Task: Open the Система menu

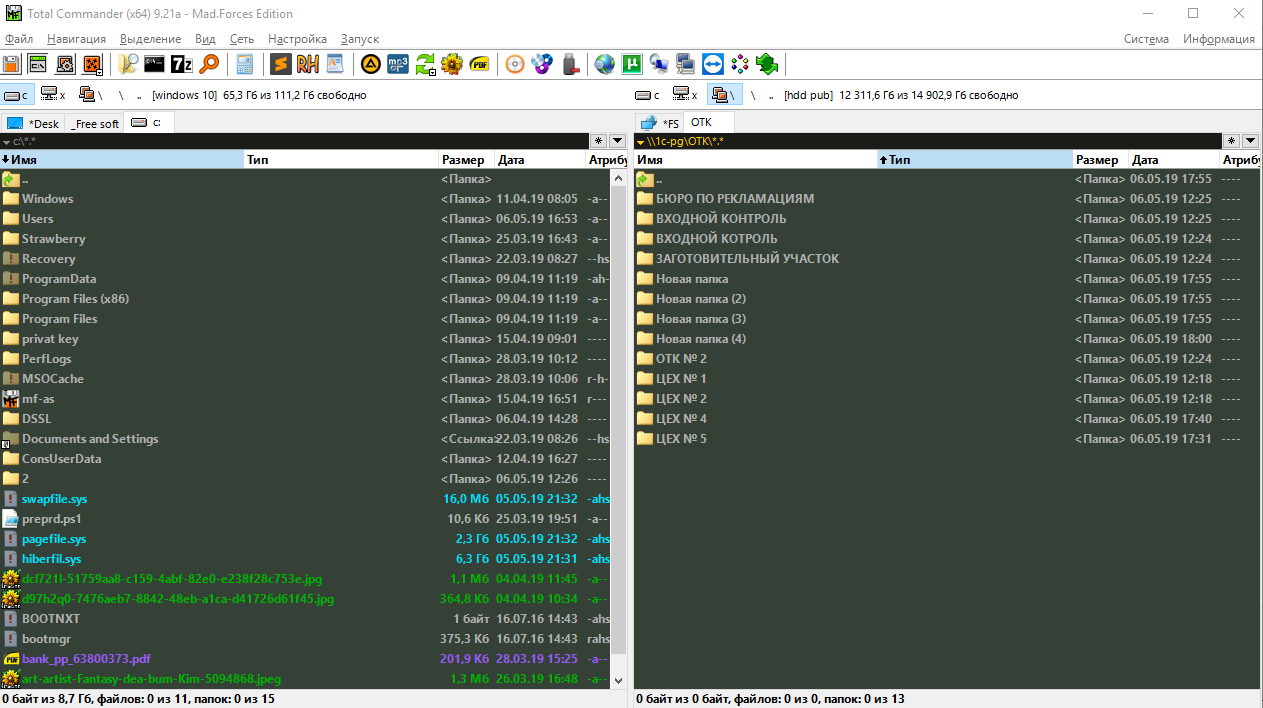Action: click(x=1146, y=39)
